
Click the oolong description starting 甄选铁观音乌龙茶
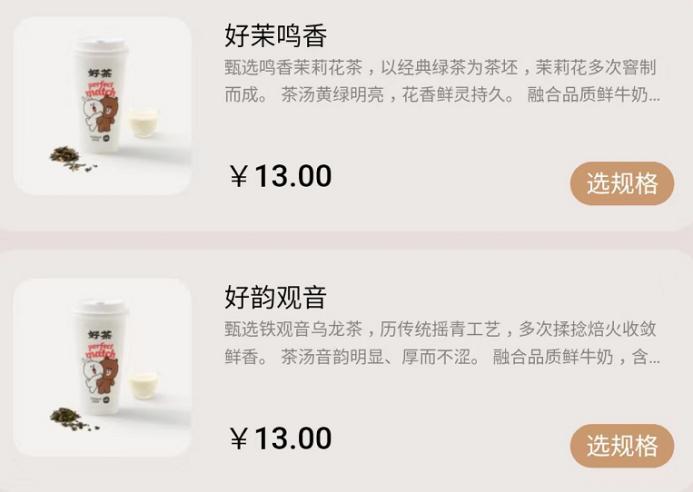(x=442, y=343)
